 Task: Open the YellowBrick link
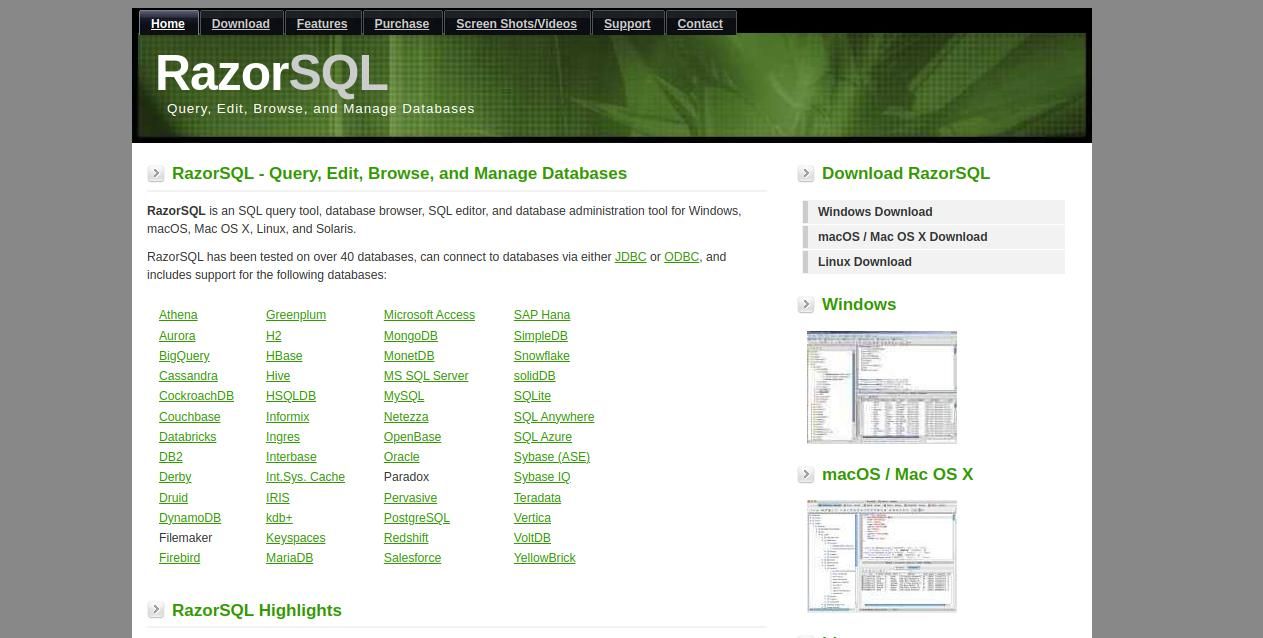[545, 558]
